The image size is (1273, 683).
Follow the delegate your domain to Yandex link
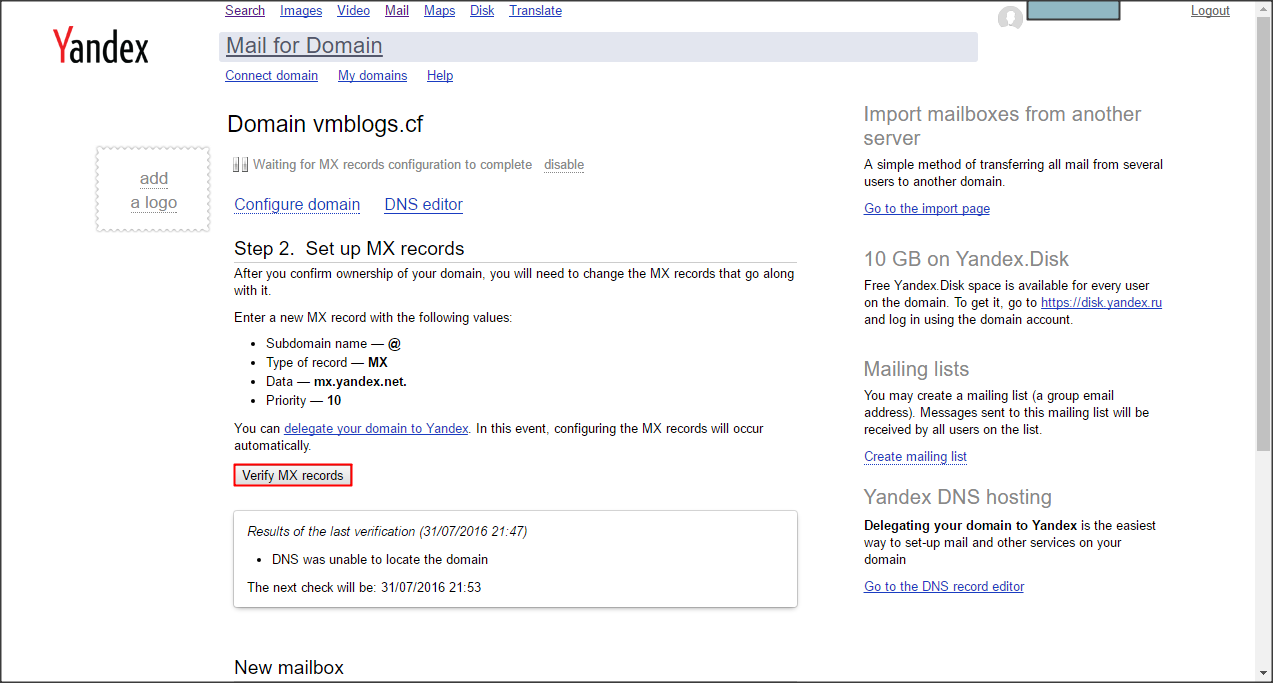[376, 429]
